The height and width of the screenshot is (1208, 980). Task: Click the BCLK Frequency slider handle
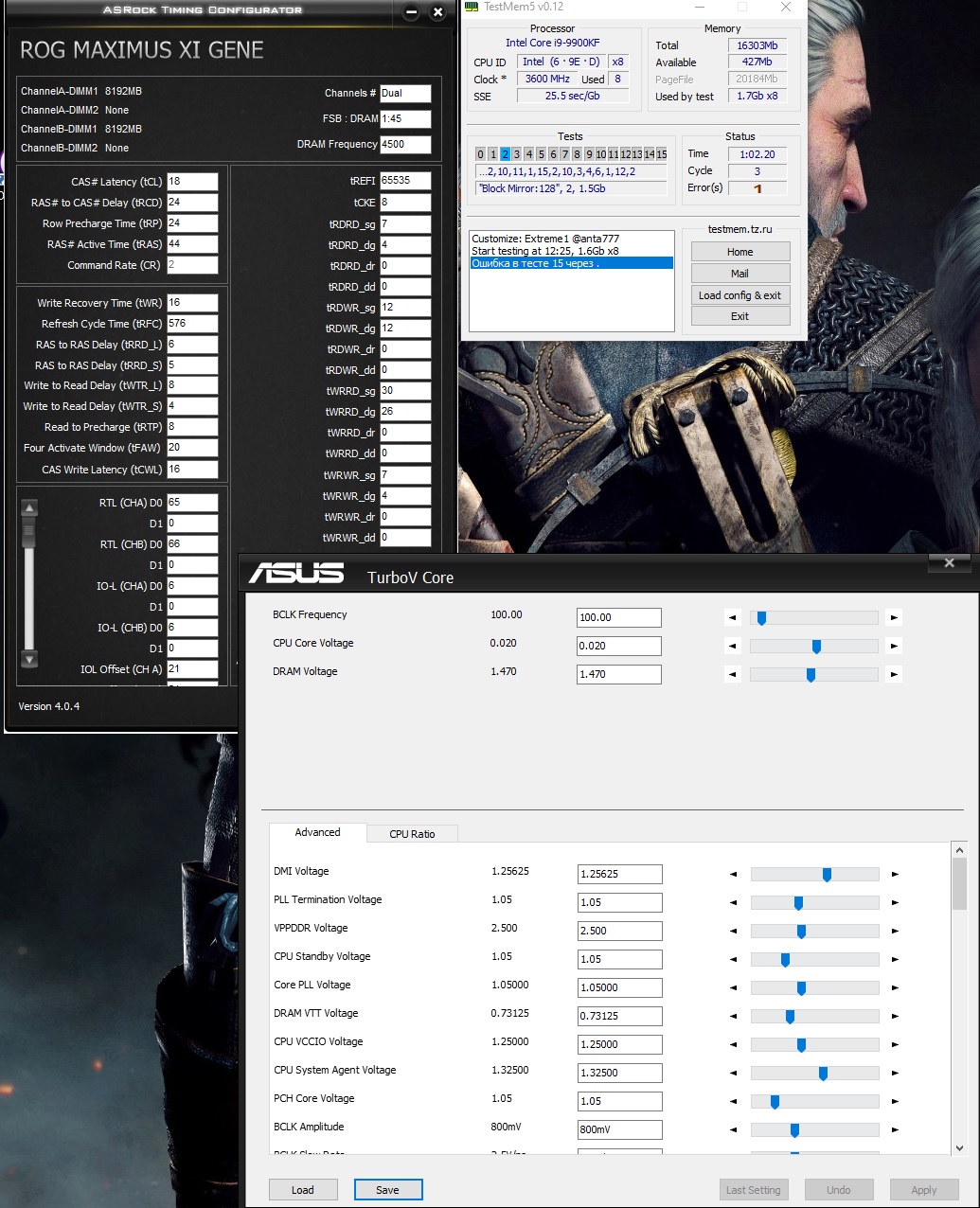pos(761,618)
